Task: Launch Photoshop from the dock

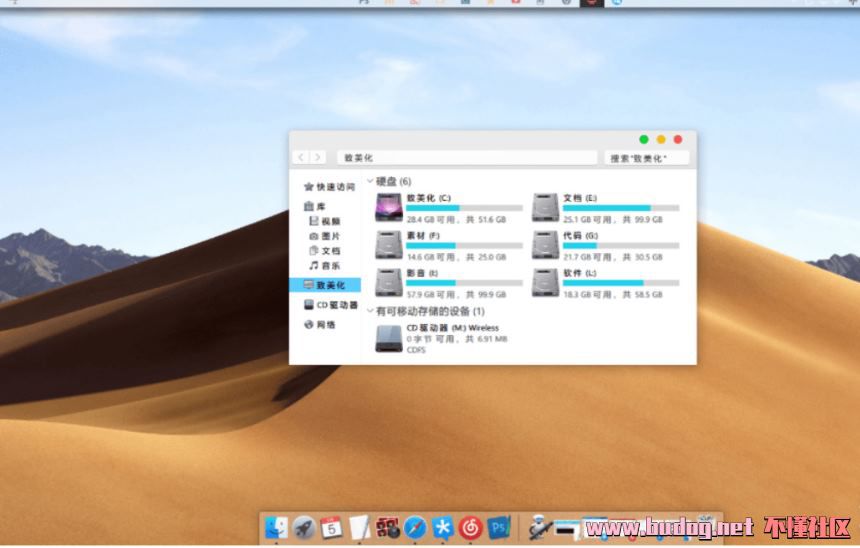Action: 499,527
